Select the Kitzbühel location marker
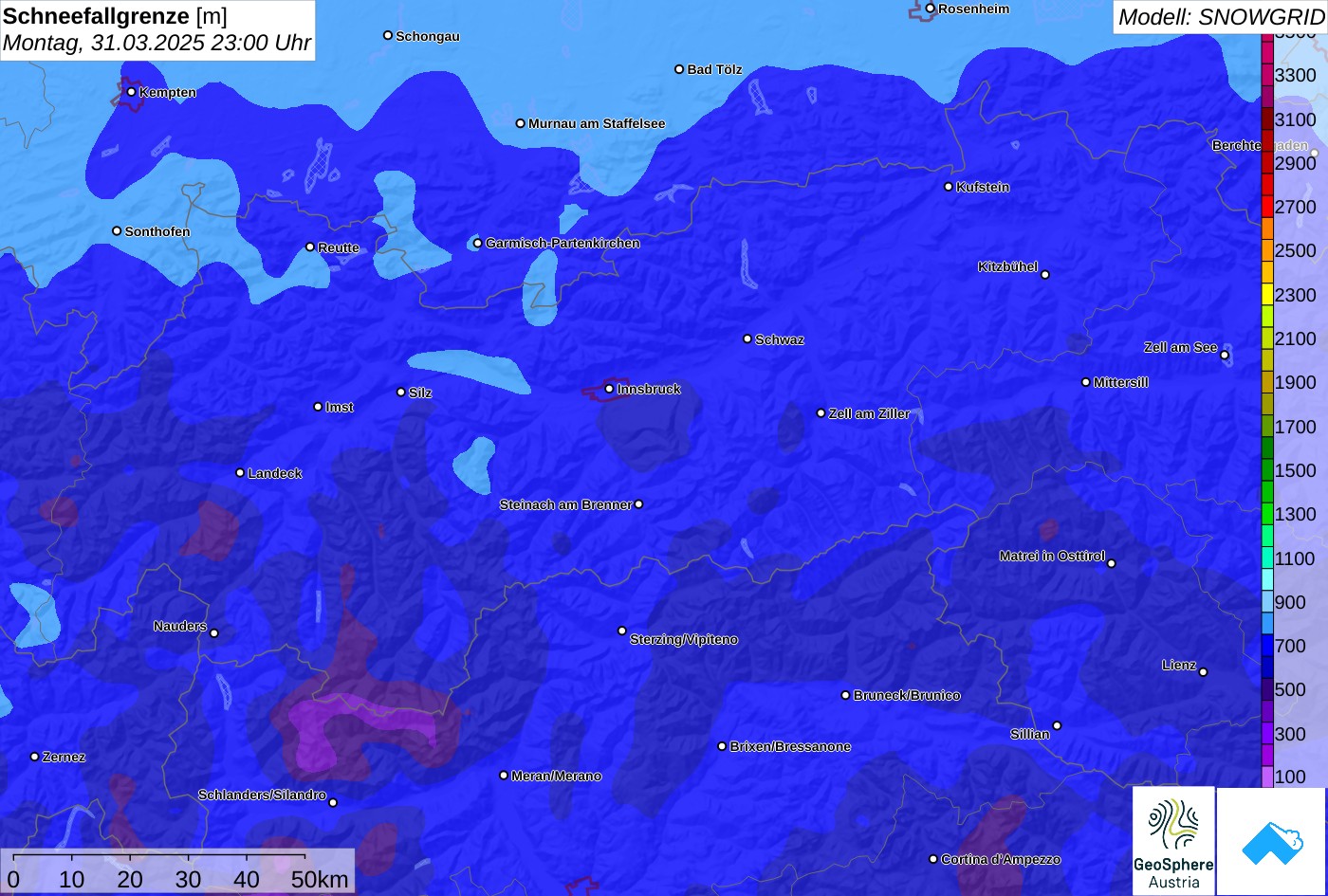Screen dimensions: 1328x896 1044,275
